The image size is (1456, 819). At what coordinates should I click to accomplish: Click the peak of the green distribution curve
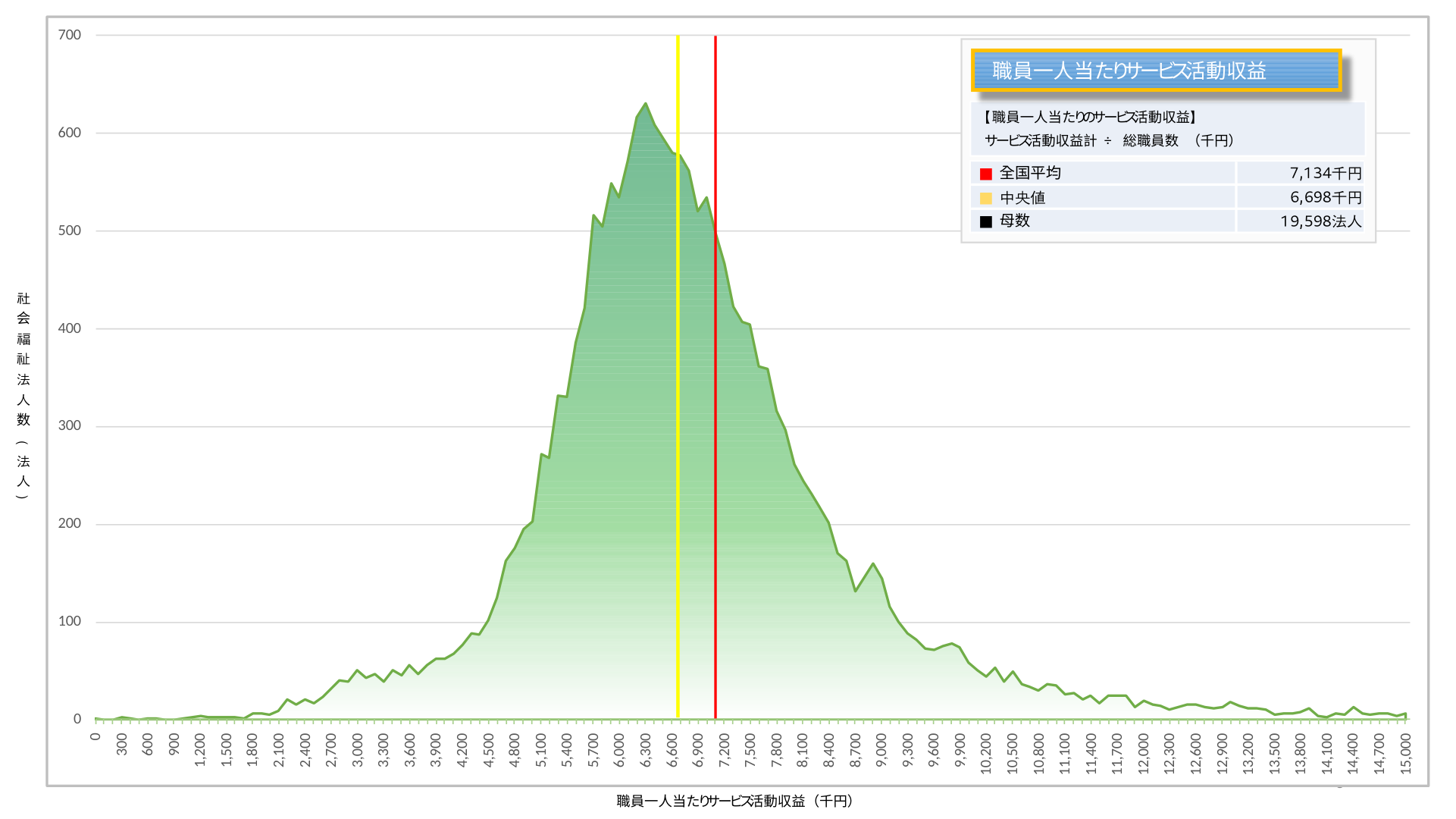pyautogui.click(x=645, y=104)
